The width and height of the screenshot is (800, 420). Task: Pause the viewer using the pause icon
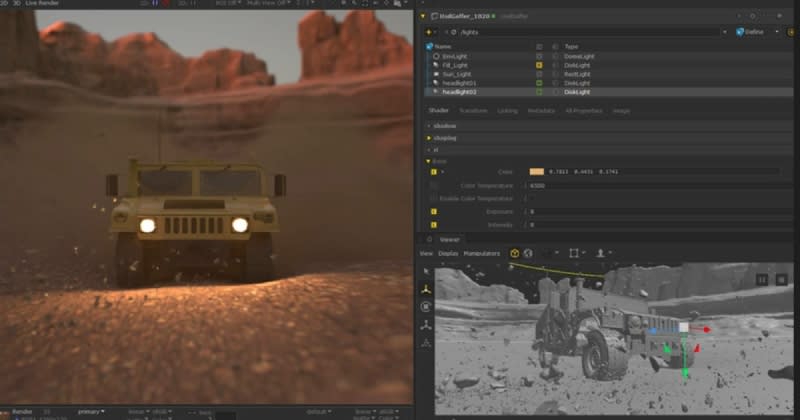[x=762, y=280]
